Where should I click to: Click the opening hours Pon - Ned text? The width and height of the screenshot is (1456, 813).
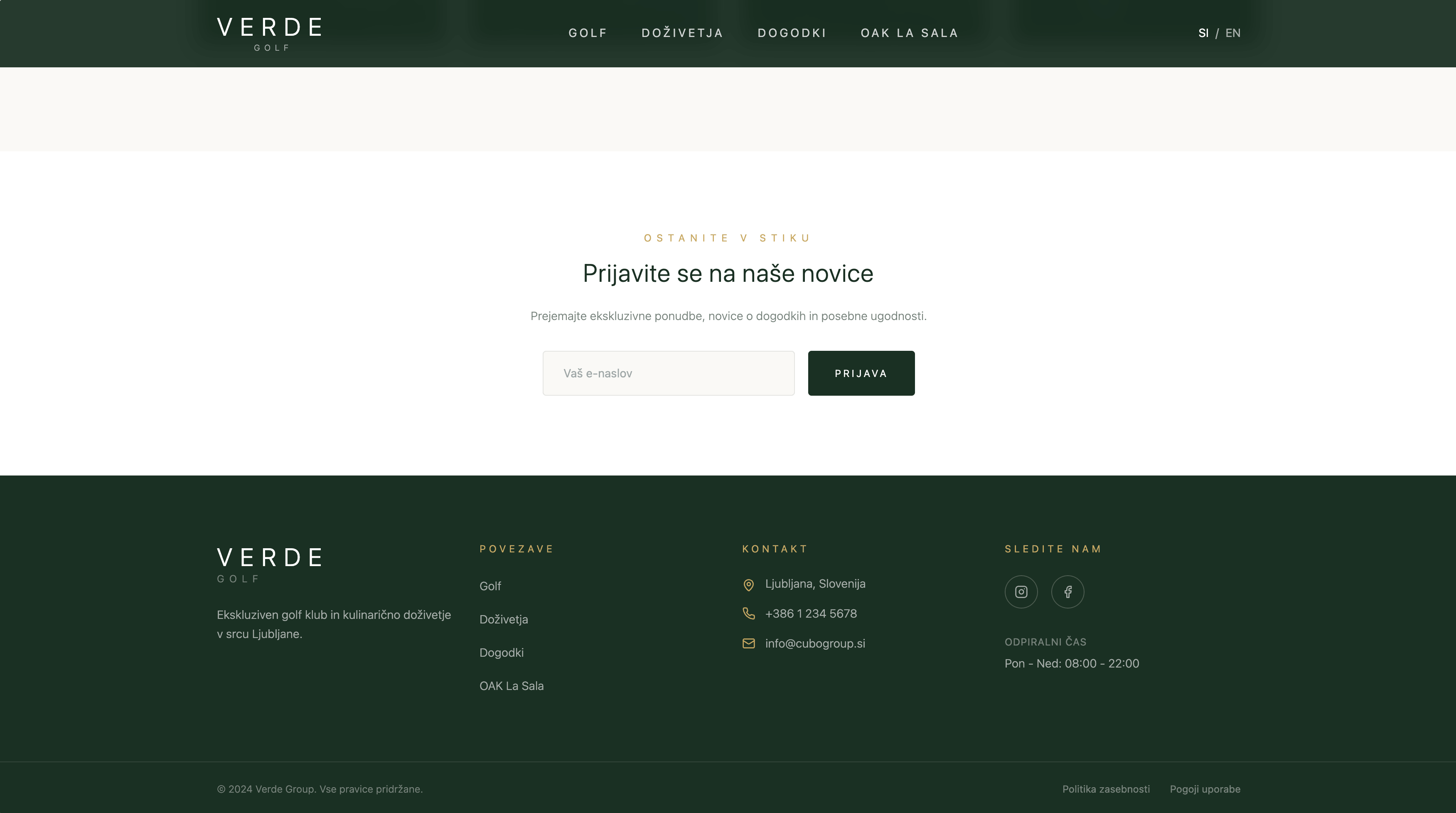pos(1072,663)
